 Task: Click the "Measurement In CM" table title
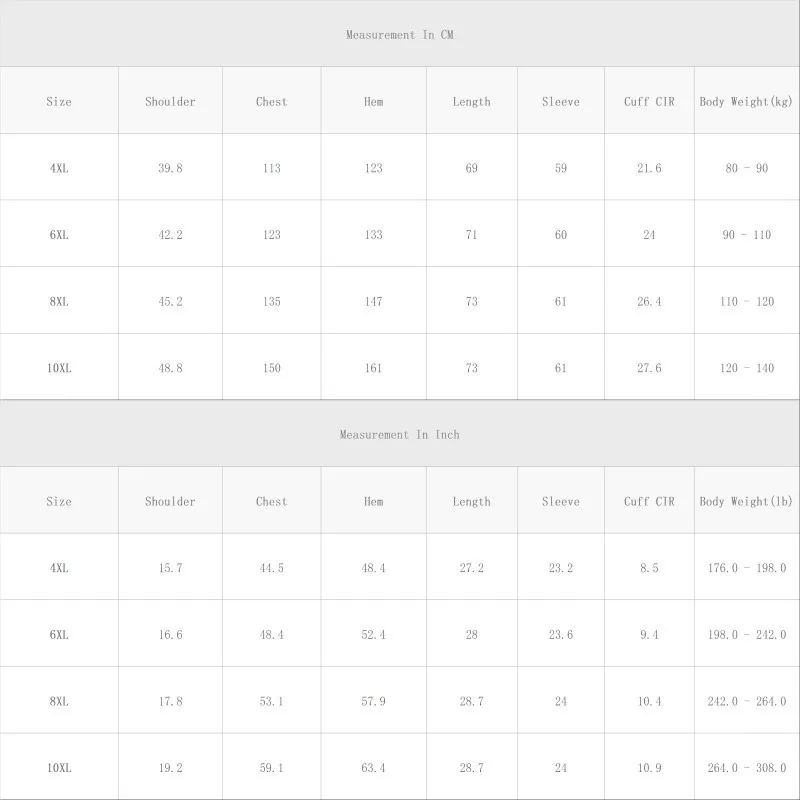(400, 35)
